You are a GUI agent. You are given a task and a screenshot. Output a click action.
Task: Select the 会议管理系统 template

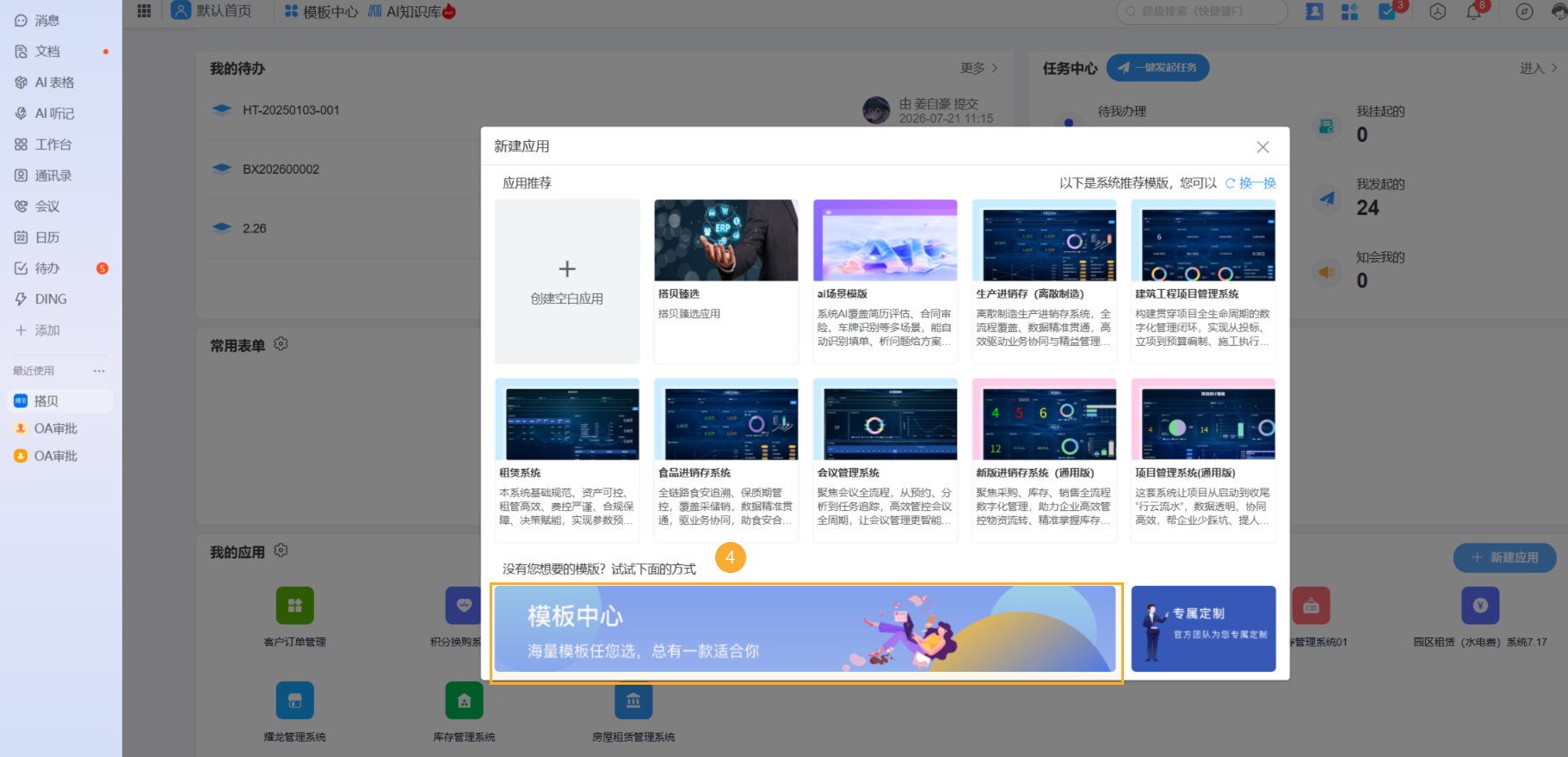886,460
